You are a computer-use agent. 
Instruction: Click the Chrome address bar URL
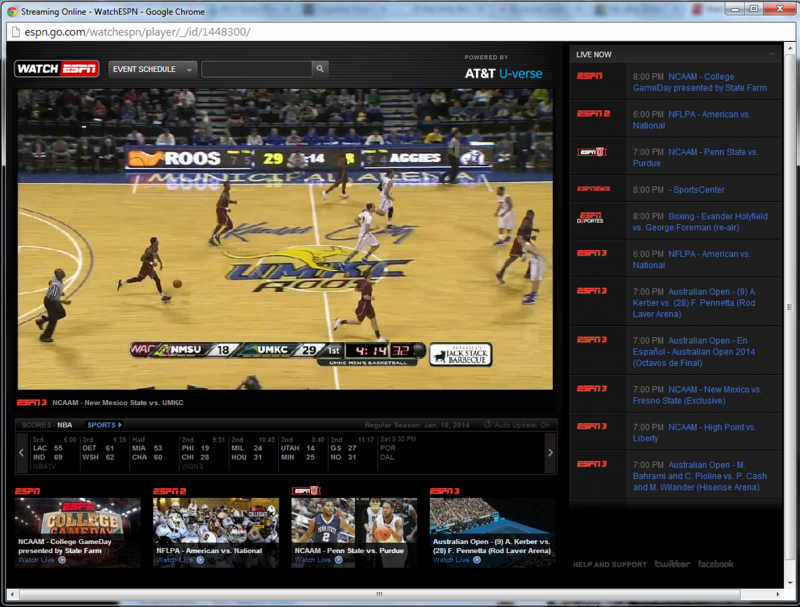(137, 32)
